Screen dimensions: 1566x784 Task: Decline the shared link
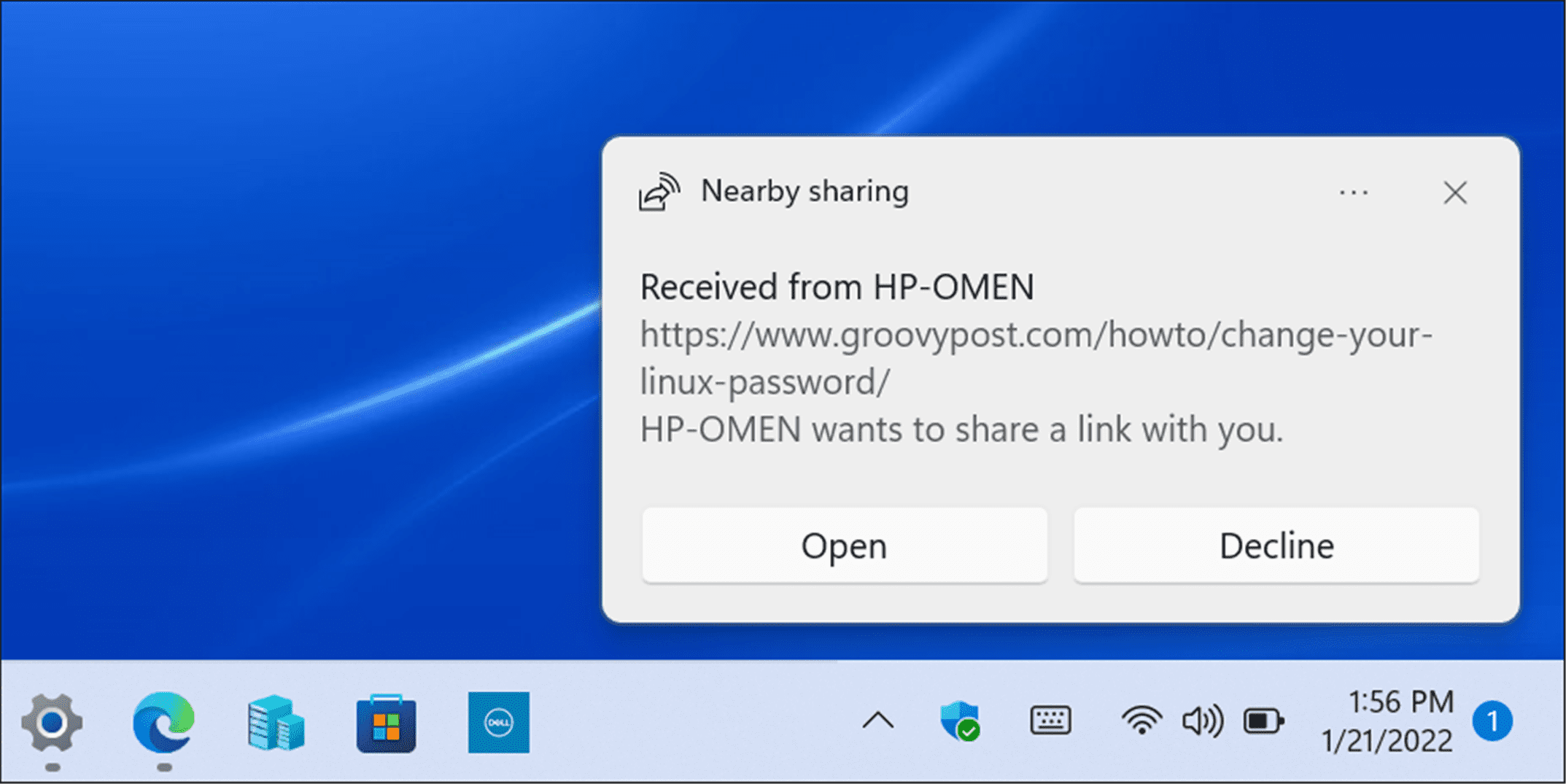tap(1276, 545)
